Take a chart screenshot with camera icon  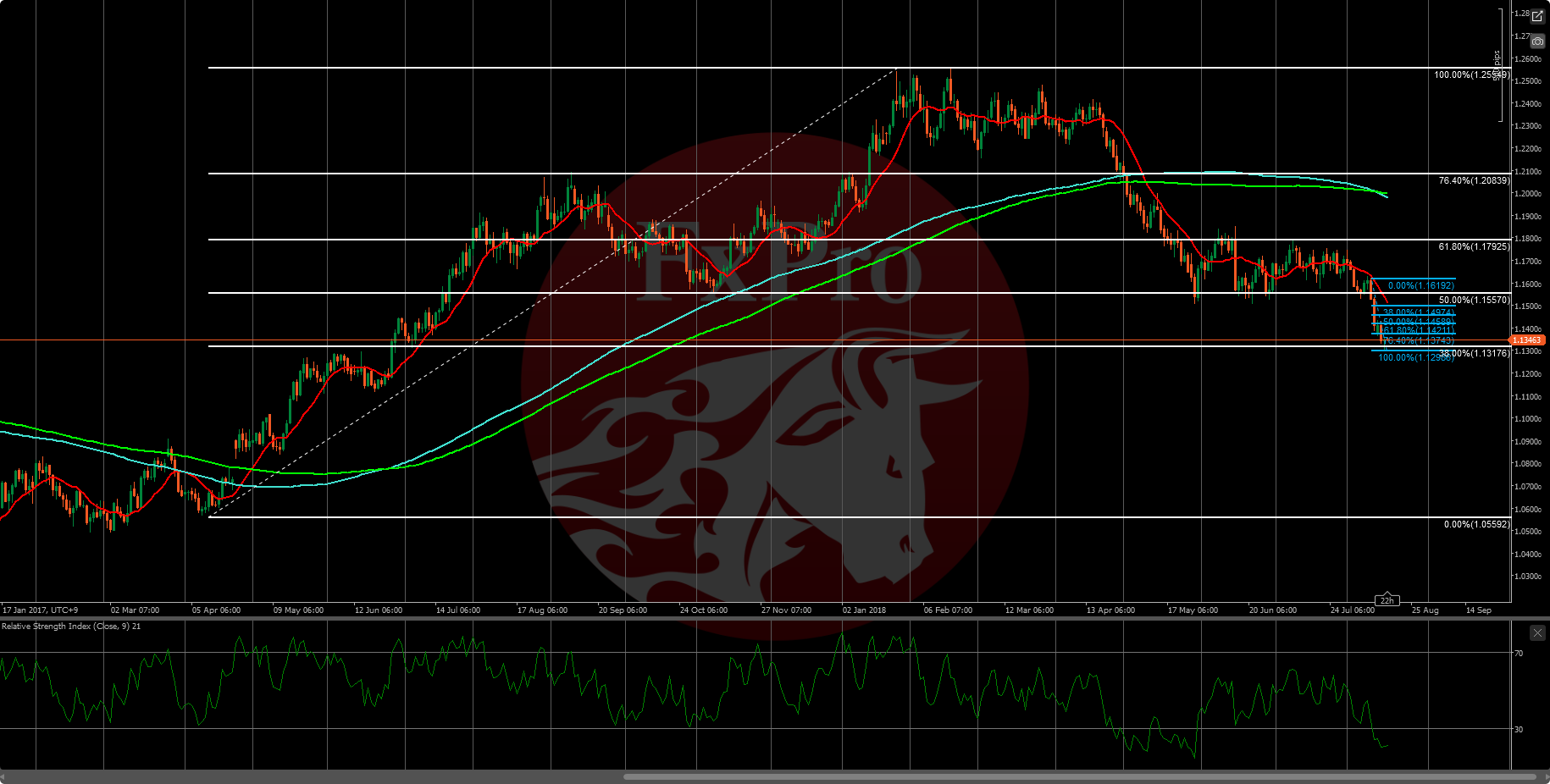tap(1537, 41)
